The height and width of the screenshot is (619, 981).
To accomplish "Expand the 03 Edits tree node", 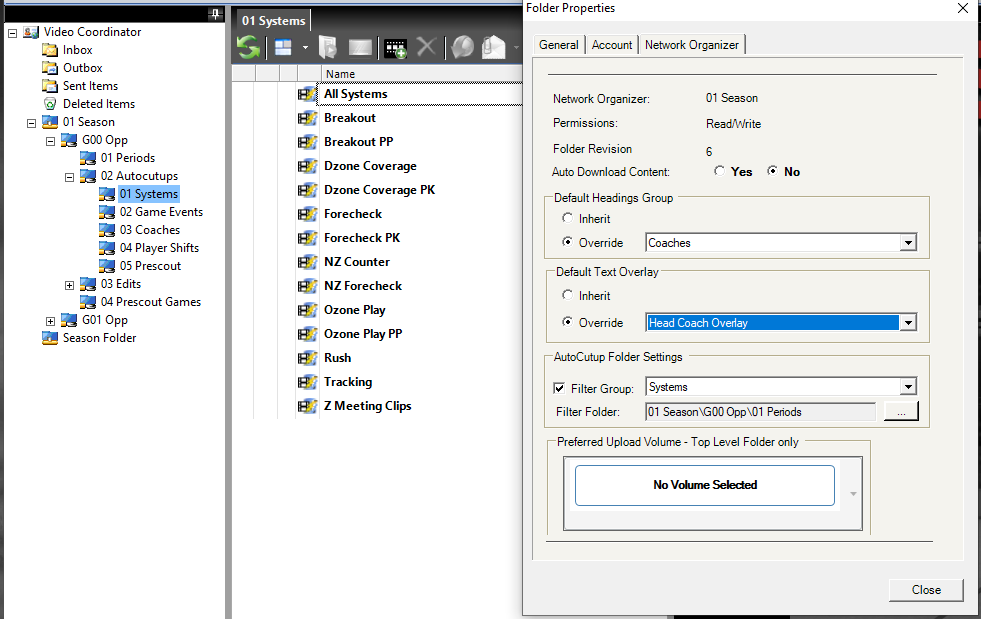I will coord(69,285).
